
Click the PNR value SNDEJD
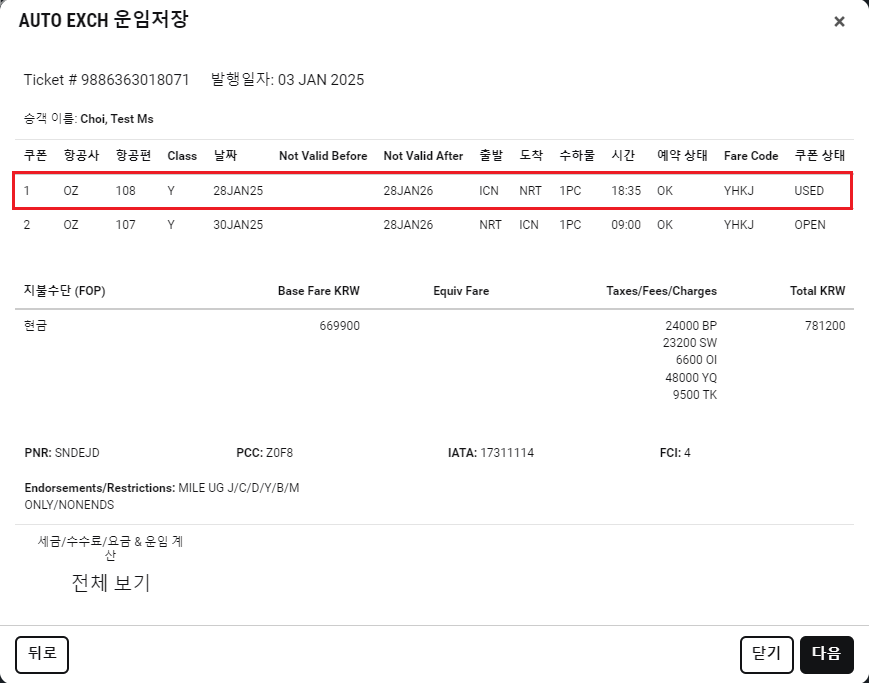(x=76, y=453)
